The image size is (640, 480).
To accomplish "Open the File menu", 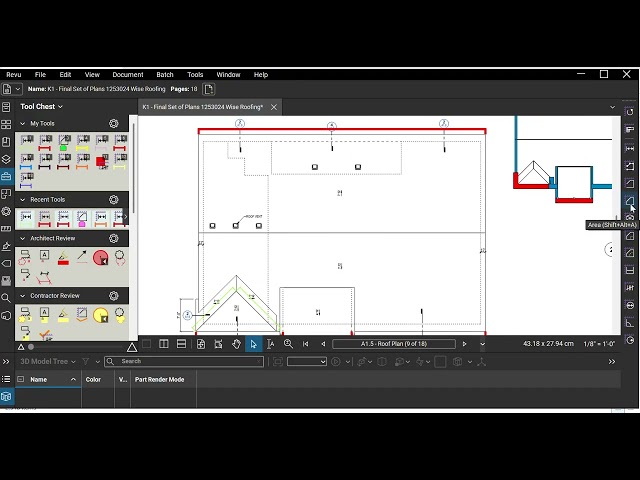I will pos(40,75).
